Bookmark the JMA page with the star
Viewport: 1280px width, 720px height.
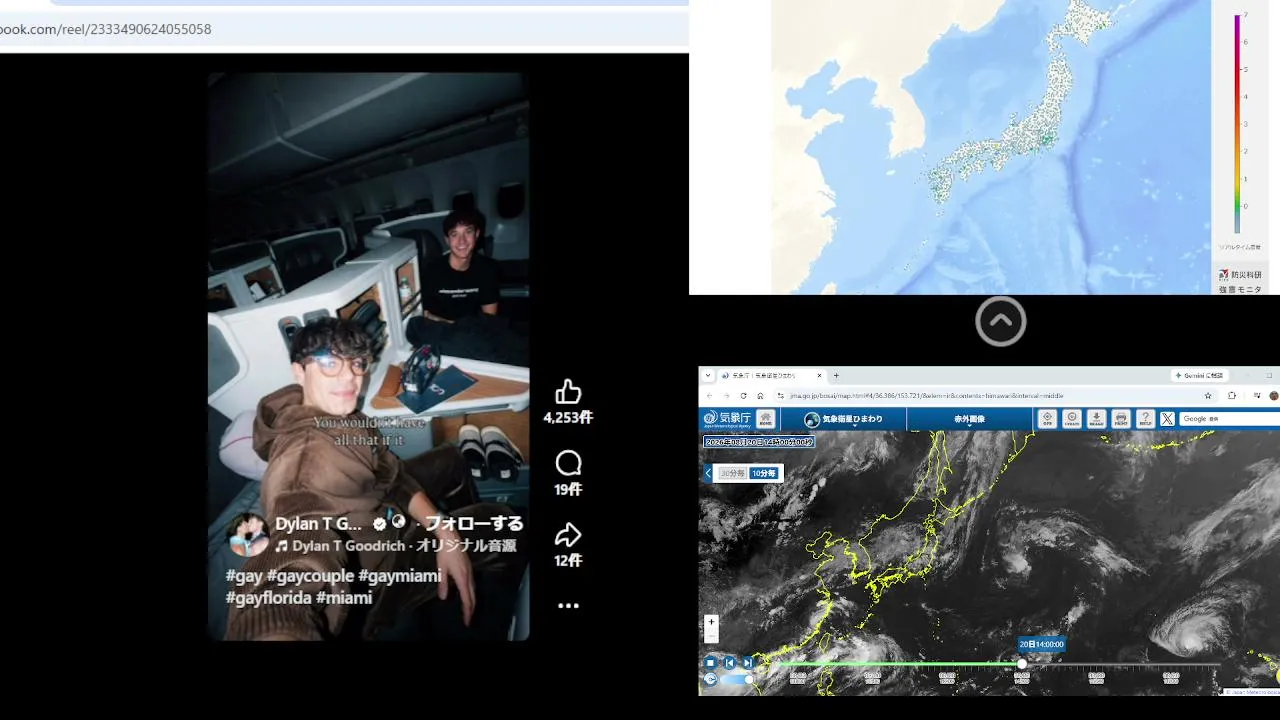(1208, 395)
